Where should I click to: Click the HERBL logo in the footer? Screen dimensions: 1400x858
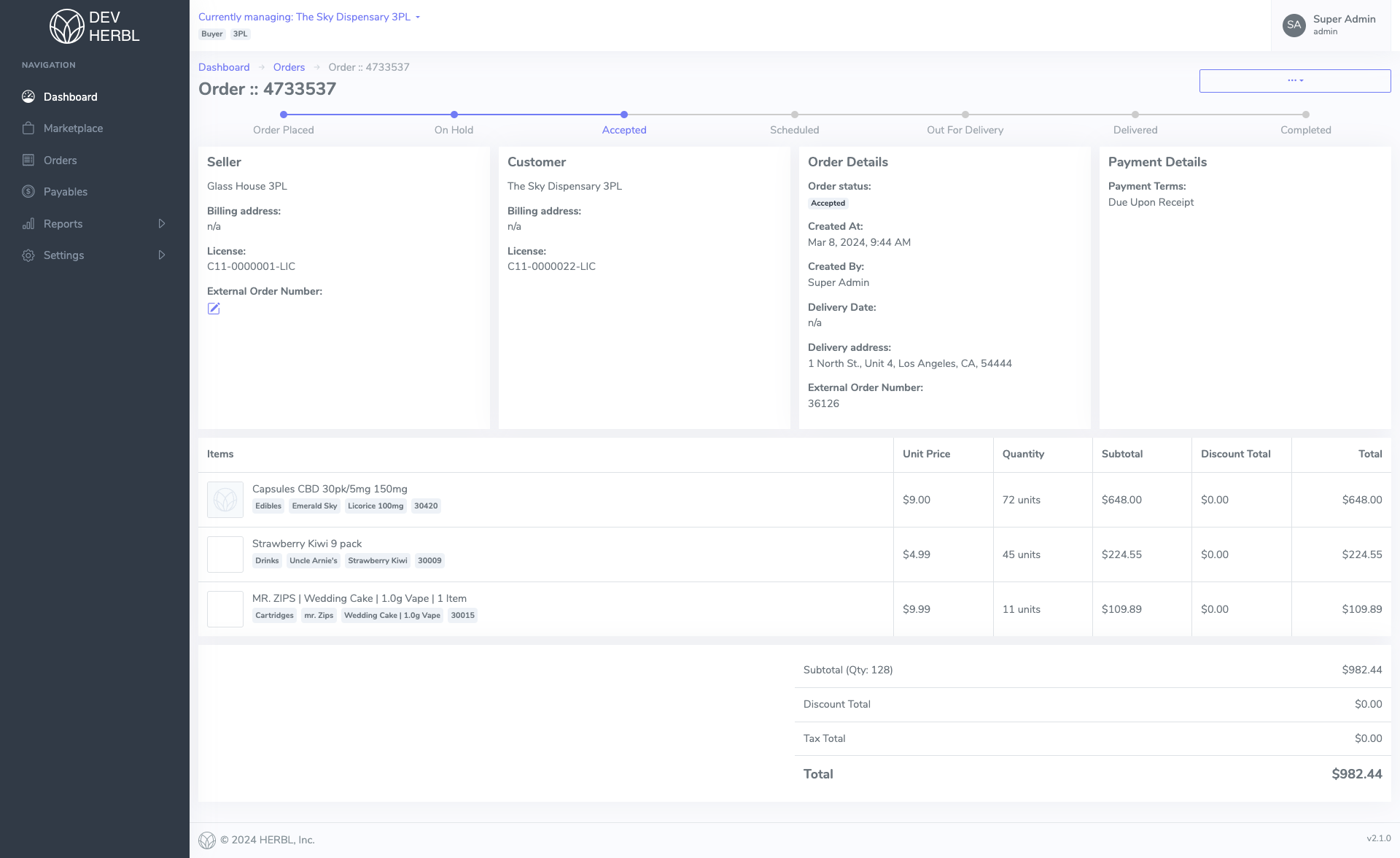coord(207,840)
